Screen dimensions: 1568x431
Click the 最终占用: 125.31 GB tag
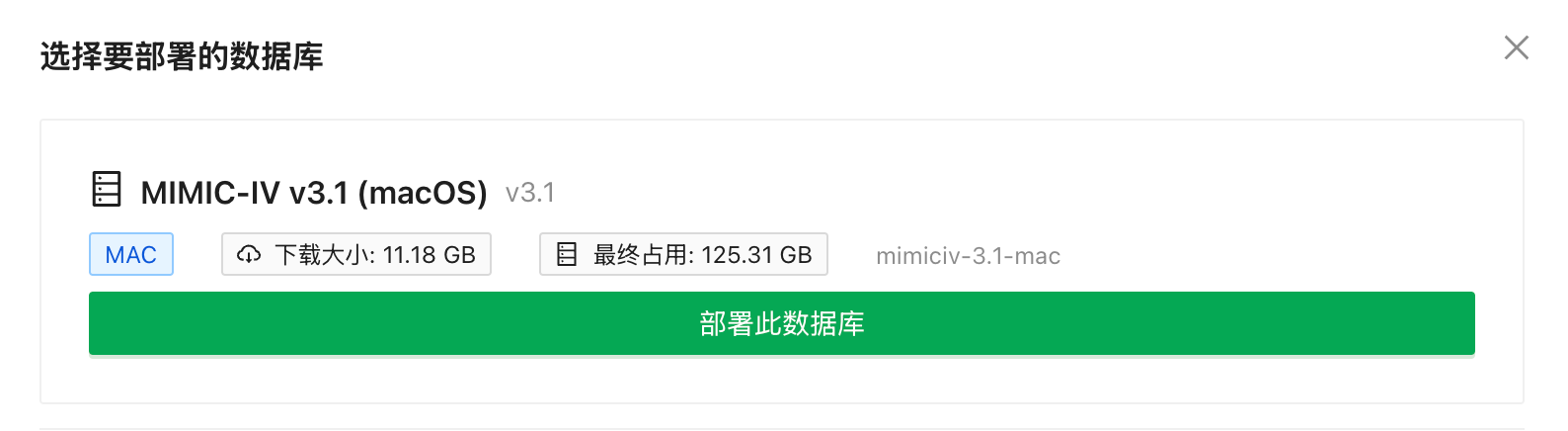[683, 254]
